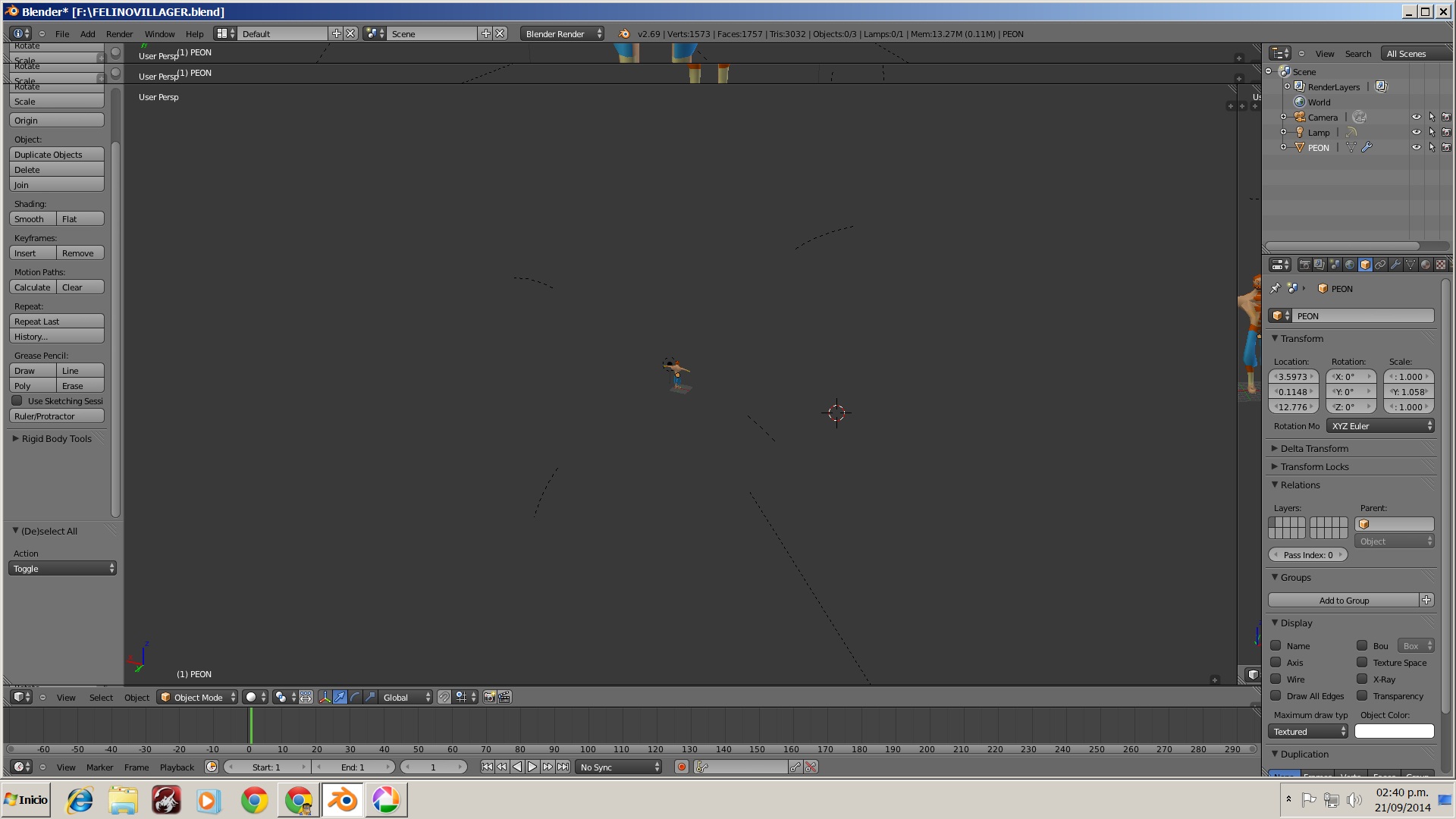The height and width of the screenshot is (819, 1456).
Task: Enable the rotate manipulator icon
Action: click(355, 697)
